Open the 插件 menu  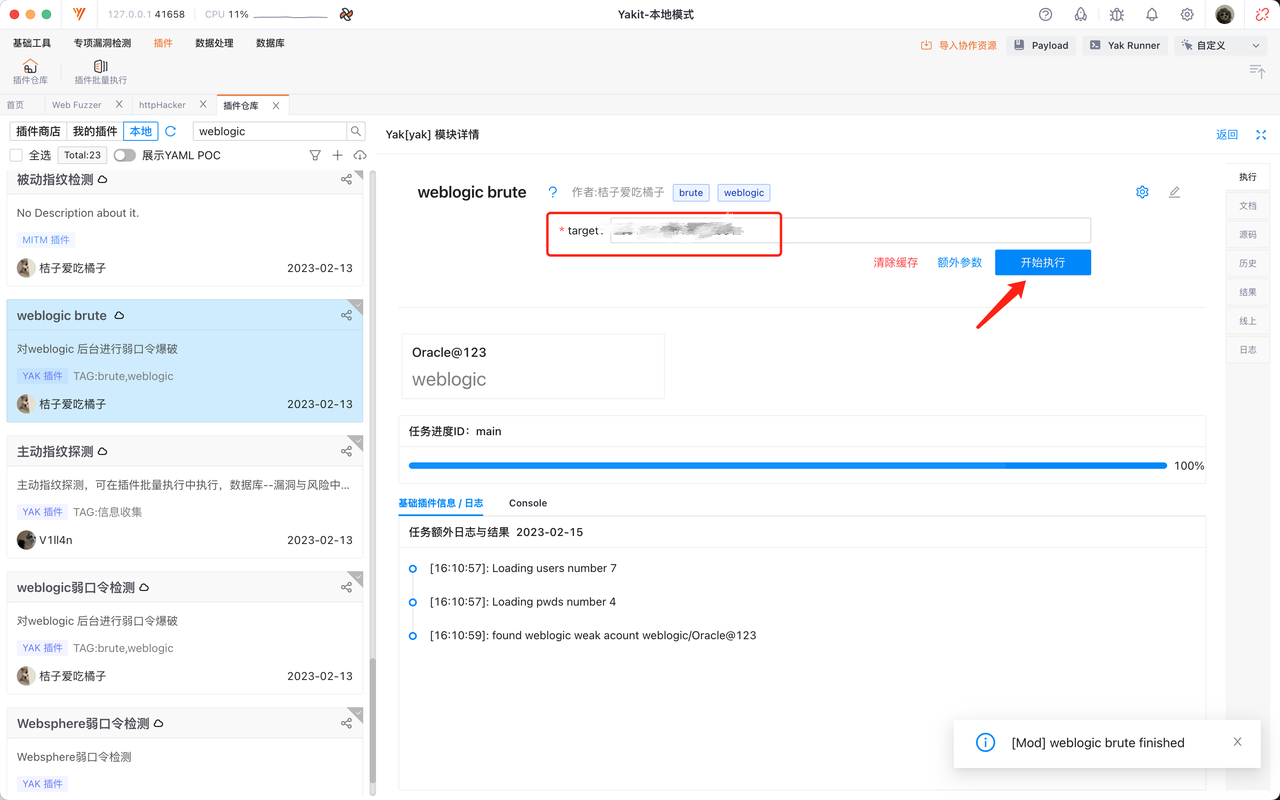click(x=163, y=43)
